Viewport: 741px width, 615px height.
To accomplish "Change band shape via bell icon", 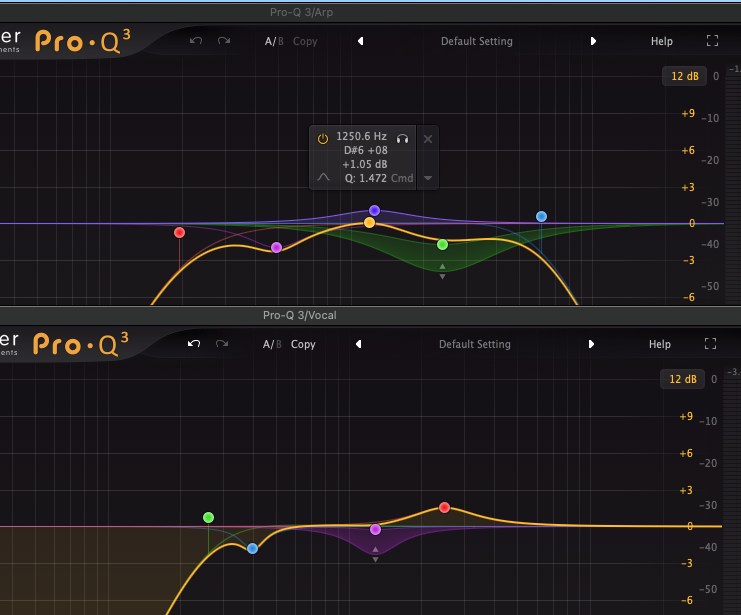I will click(x=323, y=177).
